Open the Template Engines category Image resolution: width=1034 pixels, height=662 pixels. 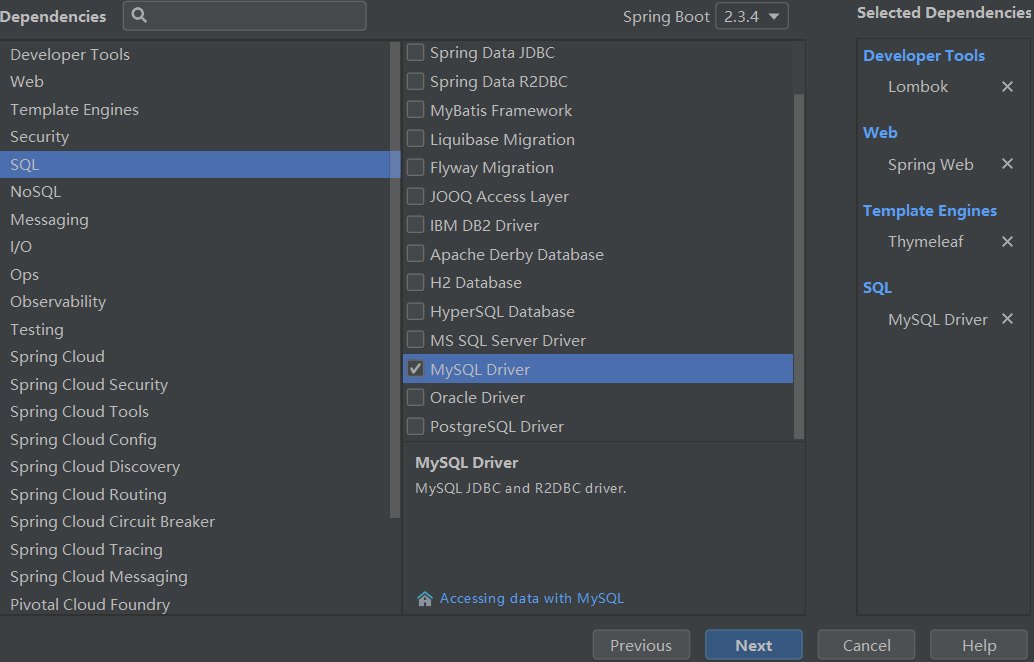195,109
